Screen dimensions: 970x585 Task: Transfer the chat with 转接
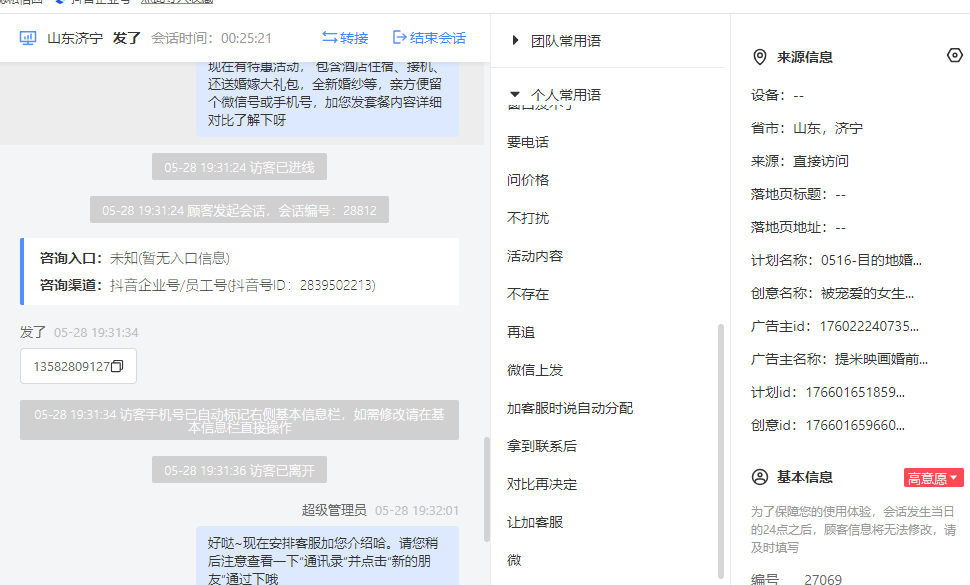[x=345, y=38]
